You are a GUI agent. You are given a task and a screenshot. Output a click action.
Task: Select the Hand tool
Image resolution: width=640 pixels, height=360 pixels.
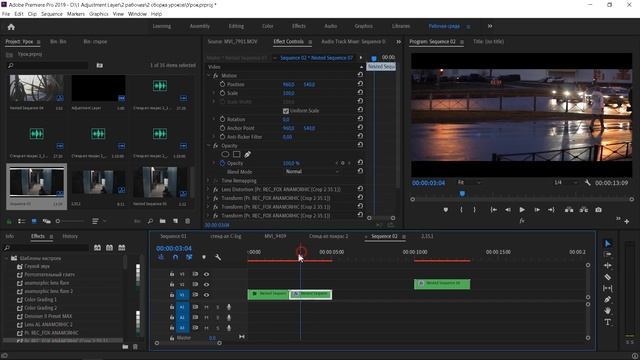click(608, 311)
